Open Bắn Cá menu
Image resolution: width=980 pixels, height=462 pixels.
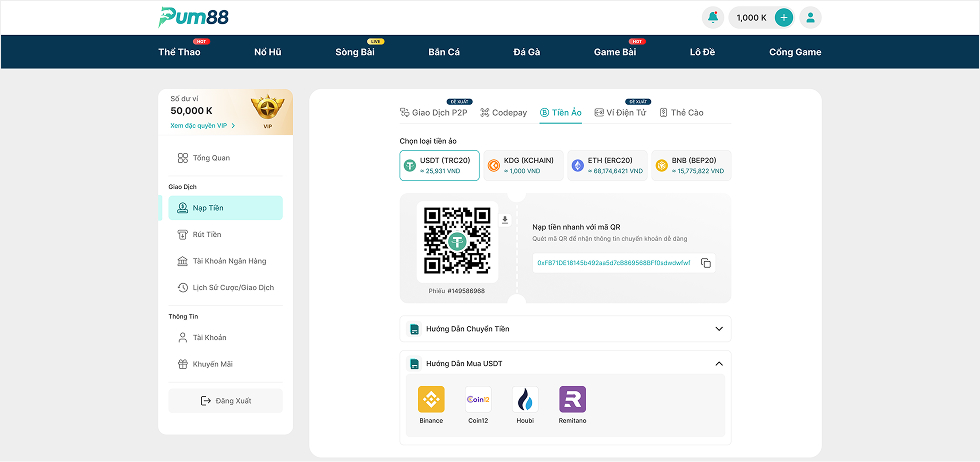pyautogui.click(x=444, y=52)
